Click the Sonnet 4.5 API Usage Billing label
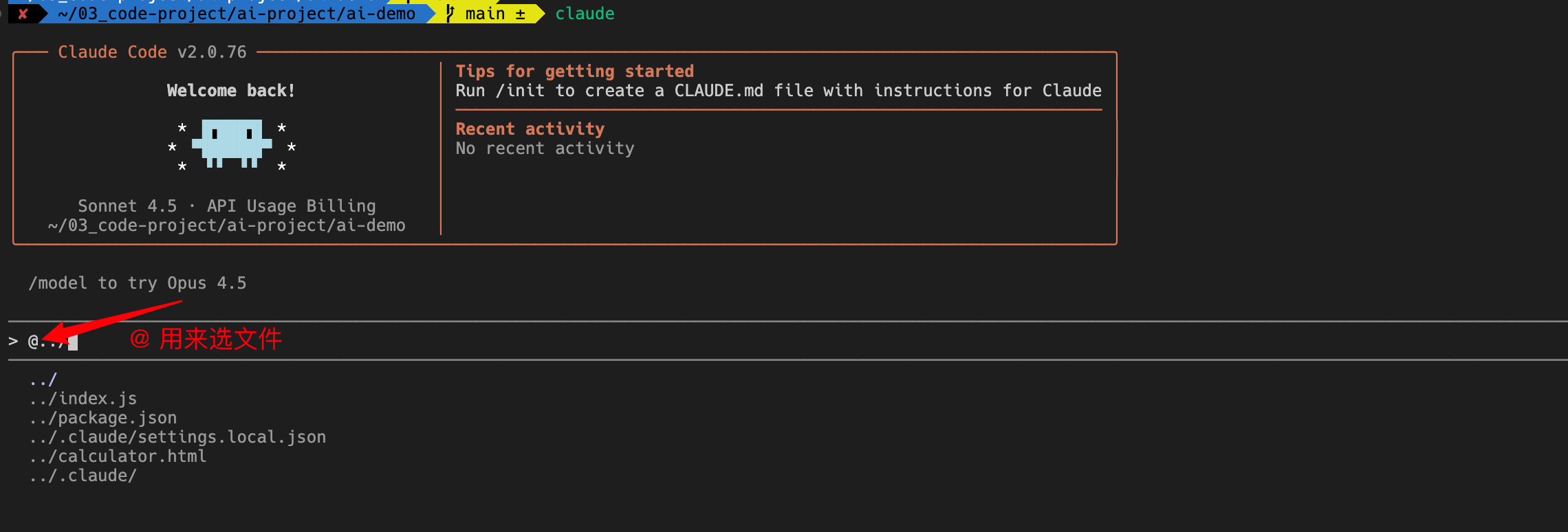 point(226,206)
